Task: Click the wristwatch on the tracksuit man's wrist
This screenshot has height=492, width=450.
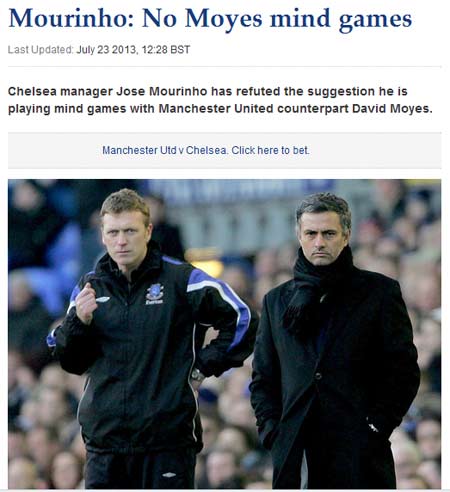Action: [x=197, y=376]
